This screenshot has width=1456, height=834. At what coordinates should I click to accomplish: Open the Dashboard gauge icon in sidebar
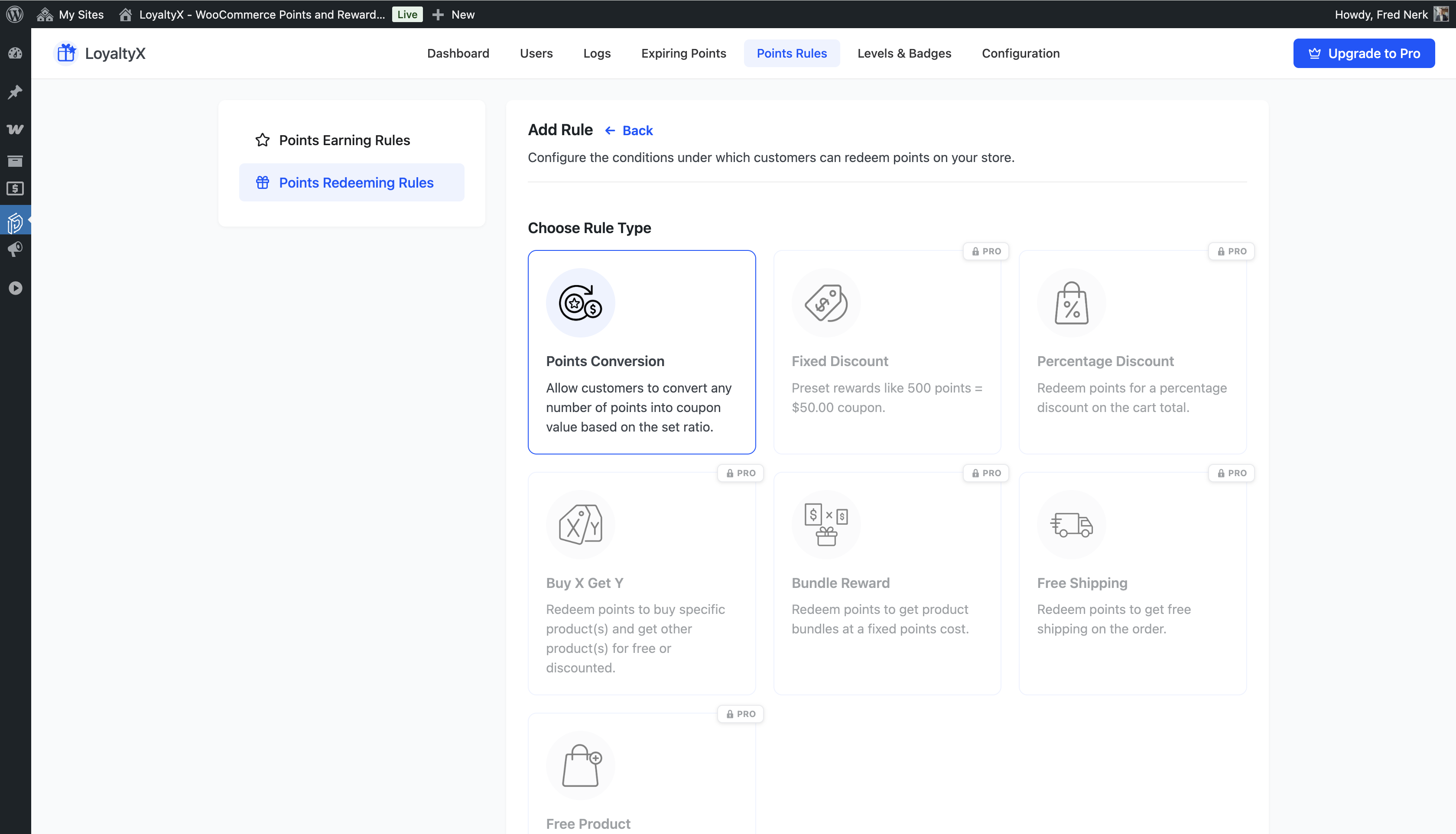point(15,53)
